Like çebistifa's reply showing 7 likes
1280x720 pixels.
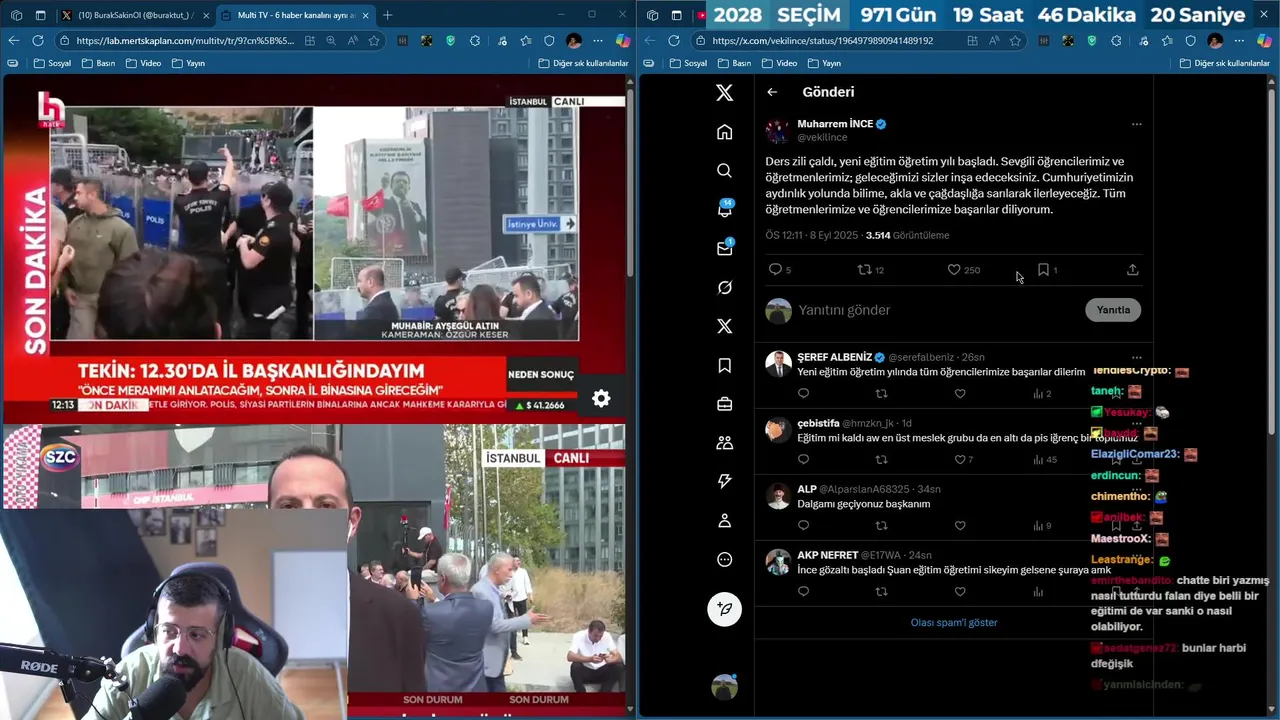point(960,460)
